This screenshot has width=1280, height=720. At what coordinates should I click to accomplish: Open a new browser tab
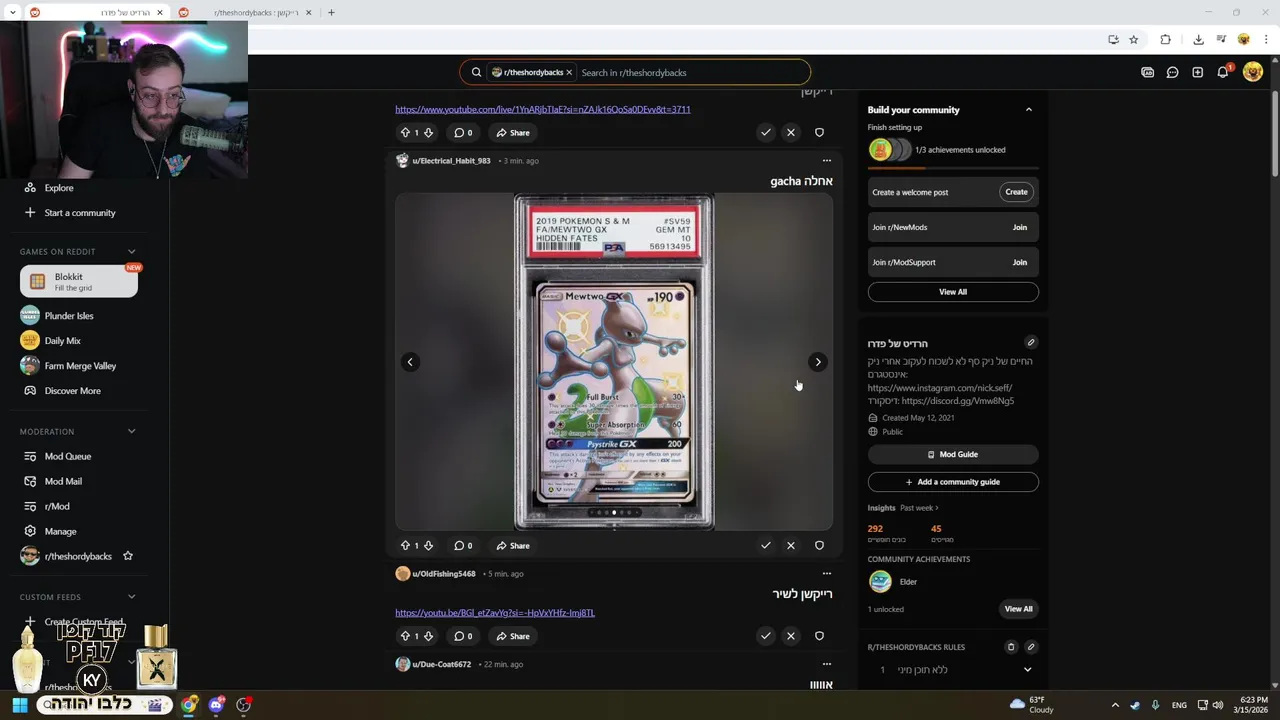(331, 13)
